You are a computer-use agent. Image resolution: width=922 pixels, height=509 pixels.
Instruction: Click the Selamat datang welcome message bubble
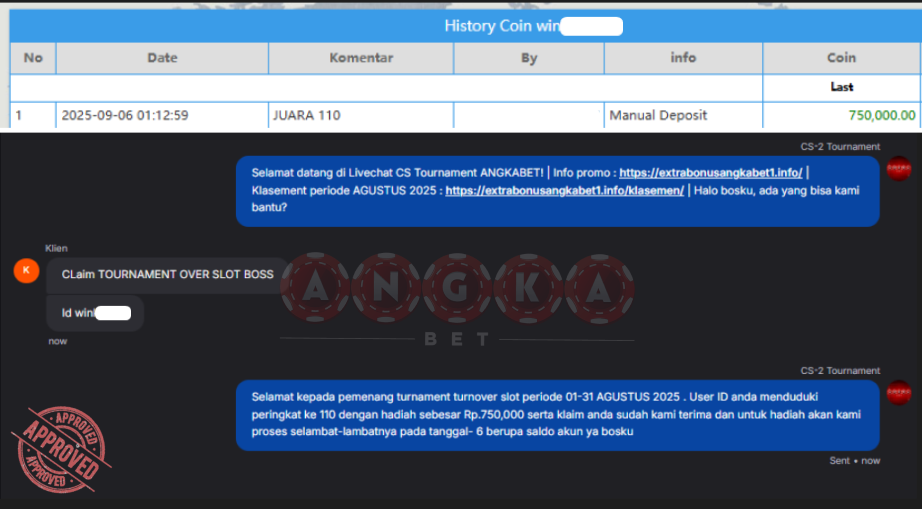[557, 190]
